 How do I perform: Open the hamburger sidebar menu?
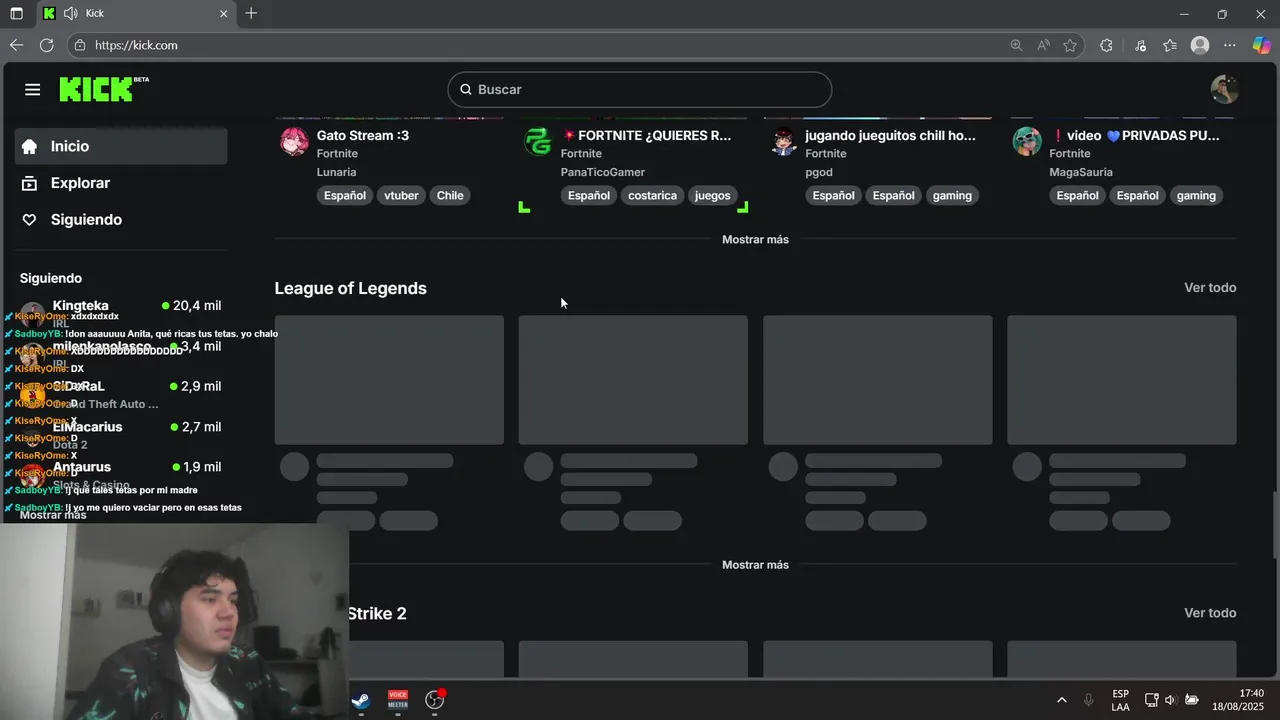click(32, 90)
